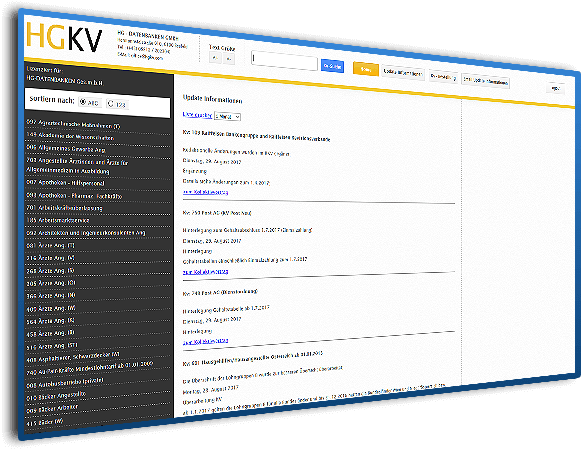Select Akademie der Wissenschaften in sidebar

click(x=70, y=136)
